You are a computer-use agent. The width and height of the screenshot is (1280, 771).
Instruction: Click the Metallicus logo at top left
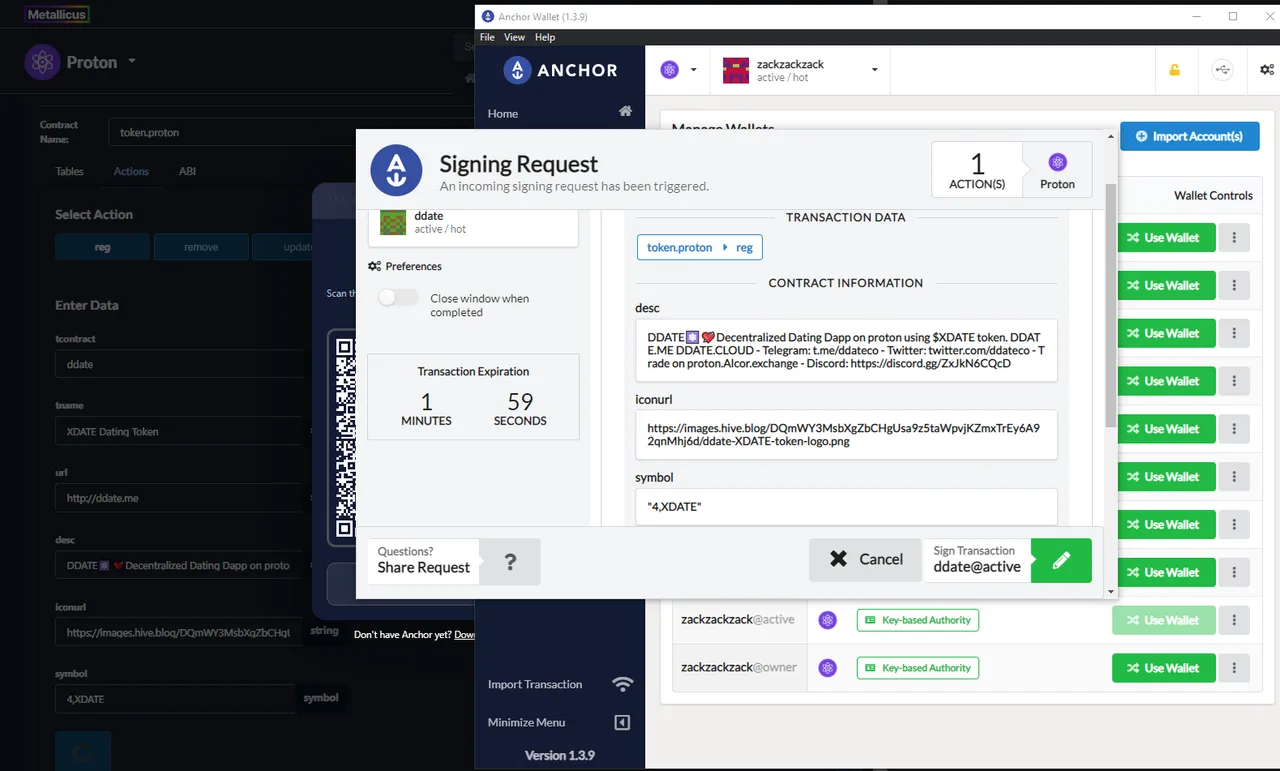pos(57,14)
